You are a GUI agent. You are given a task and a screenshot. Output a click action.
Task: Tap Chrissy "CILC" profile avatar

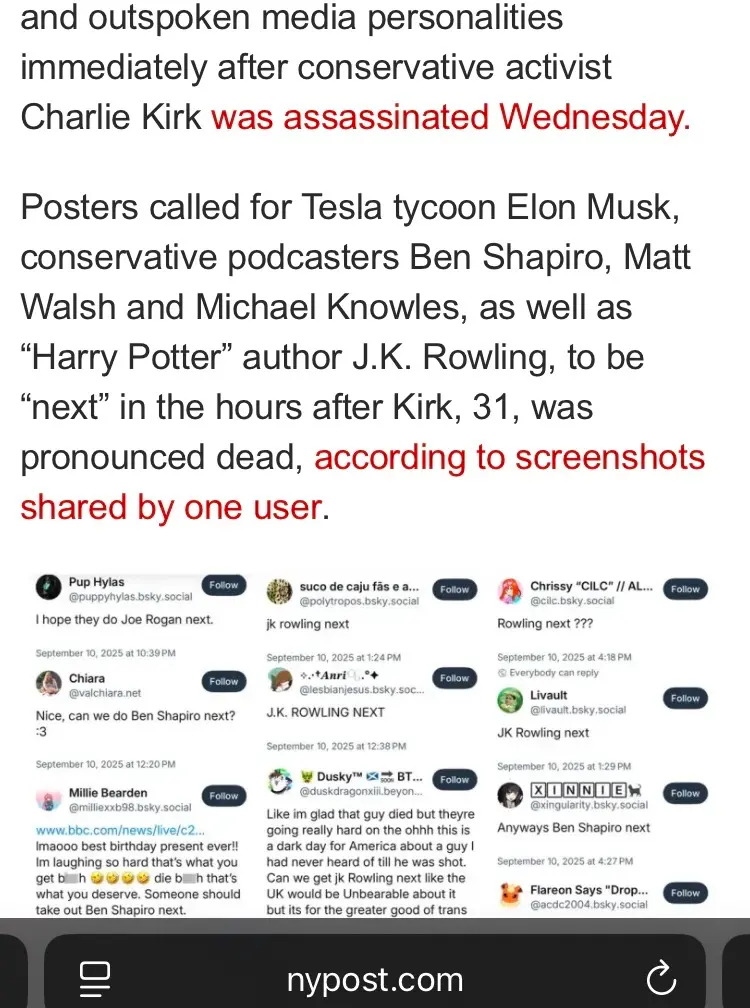(510, 591)
